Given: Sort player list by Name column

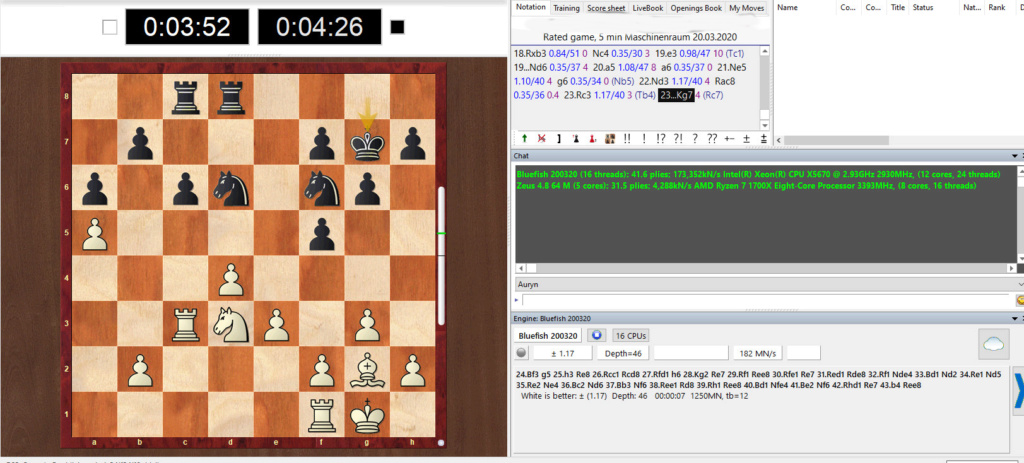Looking at the screenshot, I should coord(805,8).
